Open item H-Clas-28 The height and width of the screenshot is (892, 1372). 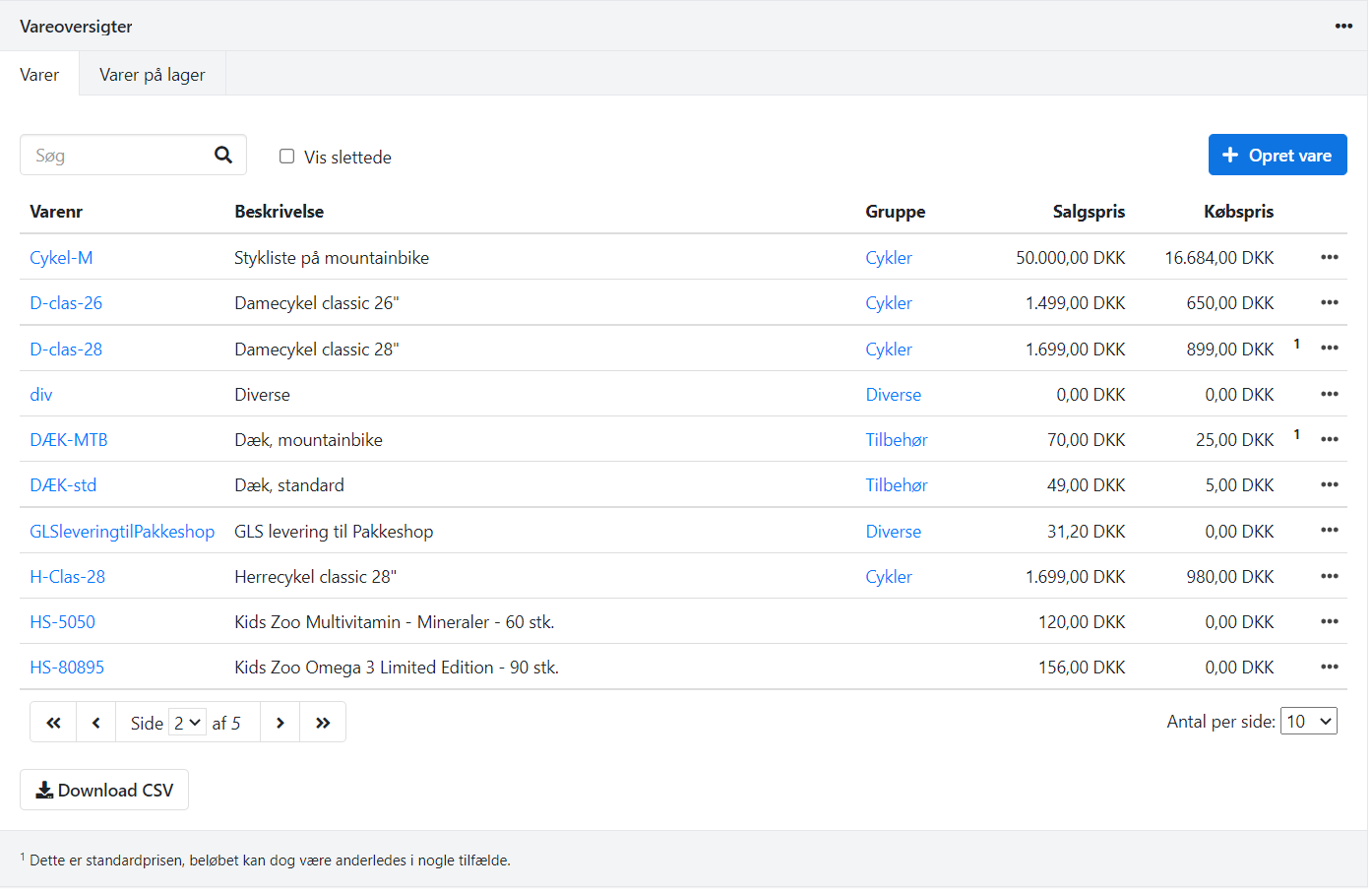coord(67,577)
